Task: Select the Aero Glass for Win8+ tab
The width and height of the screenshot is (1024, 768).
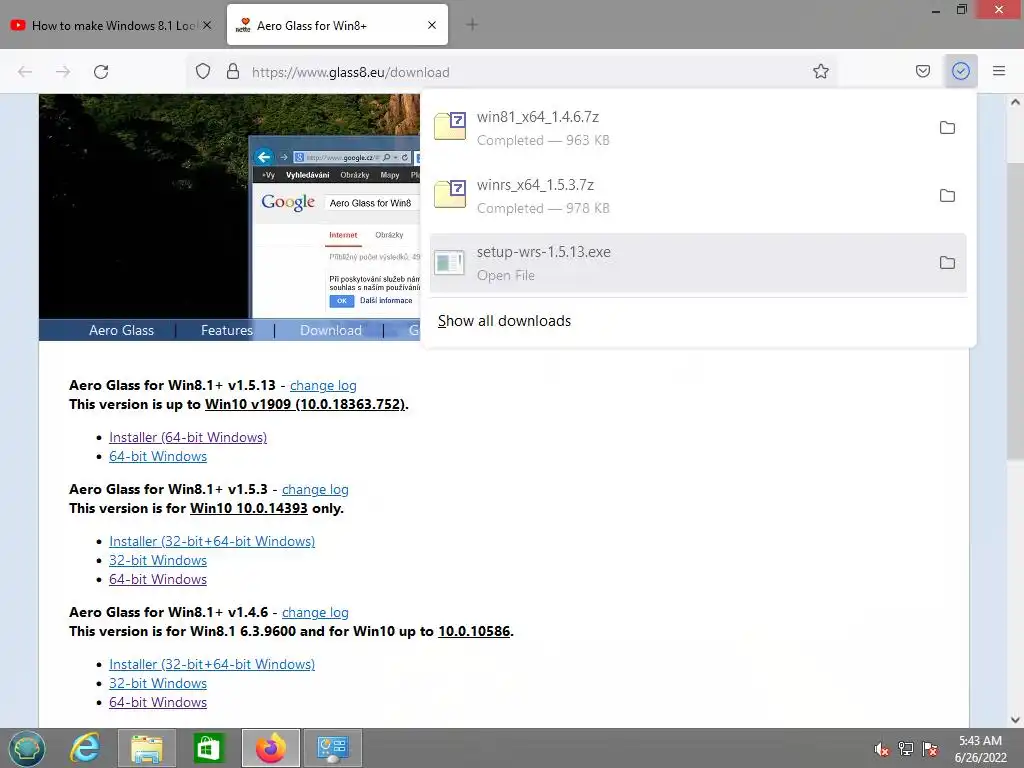Action: (x=336, y=25)
